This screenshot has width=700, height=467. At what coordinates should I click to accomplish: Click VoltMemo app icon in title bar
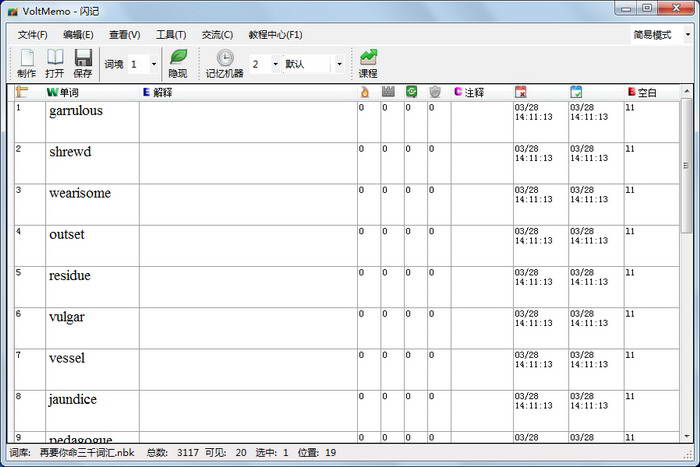click(x=13, y=11)
